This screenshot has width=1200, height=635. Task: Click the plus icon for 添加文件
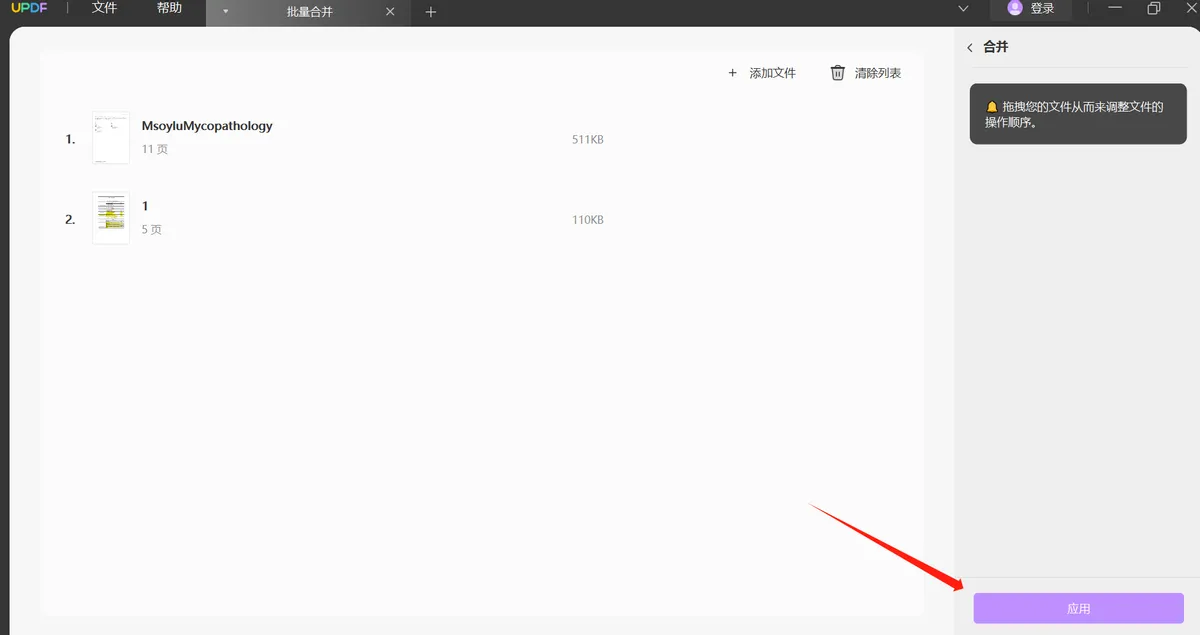pos(732,73)
